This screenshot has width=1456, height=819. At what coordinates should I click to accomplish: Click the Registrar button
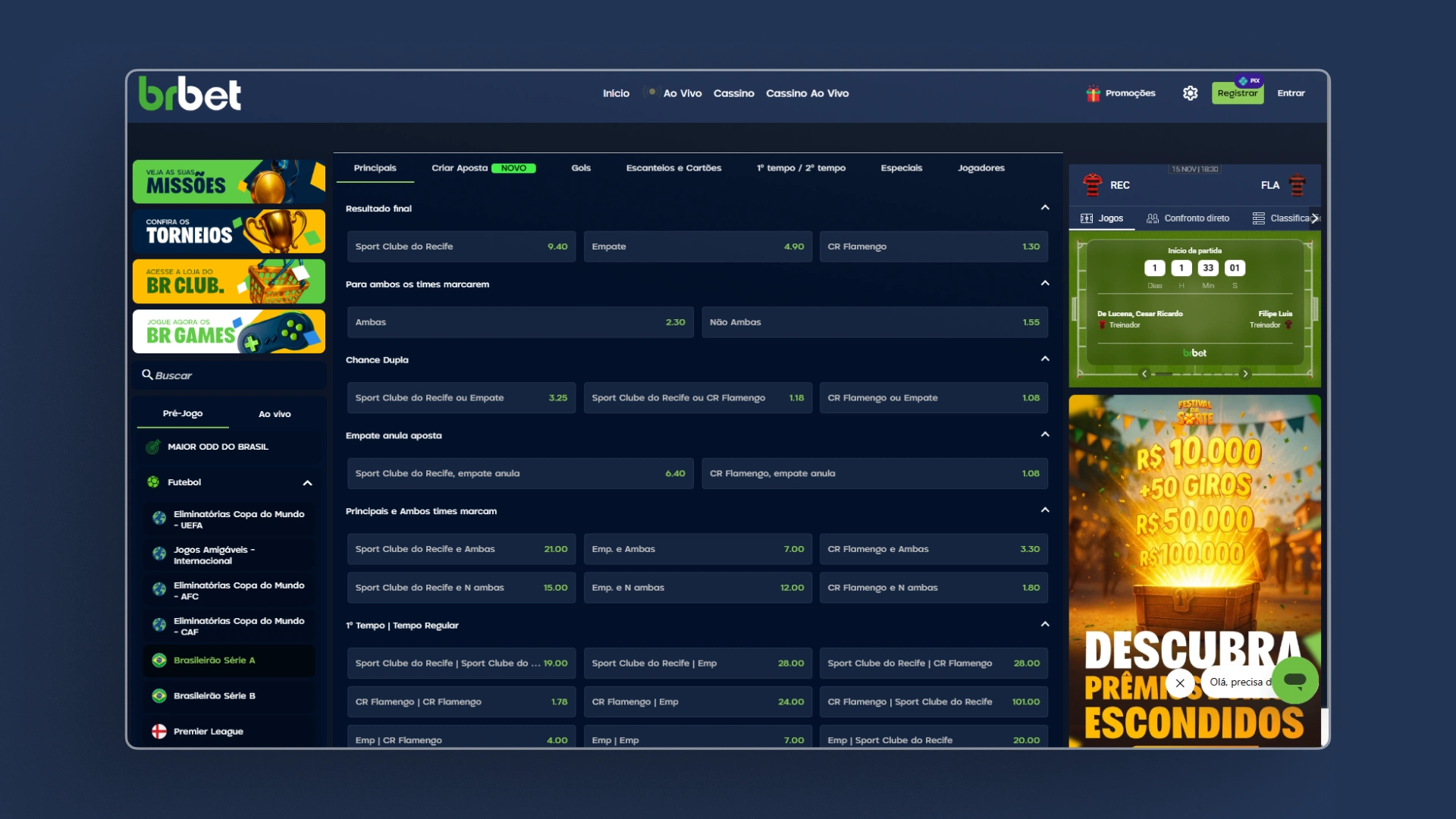click(x=1237, y=93)
